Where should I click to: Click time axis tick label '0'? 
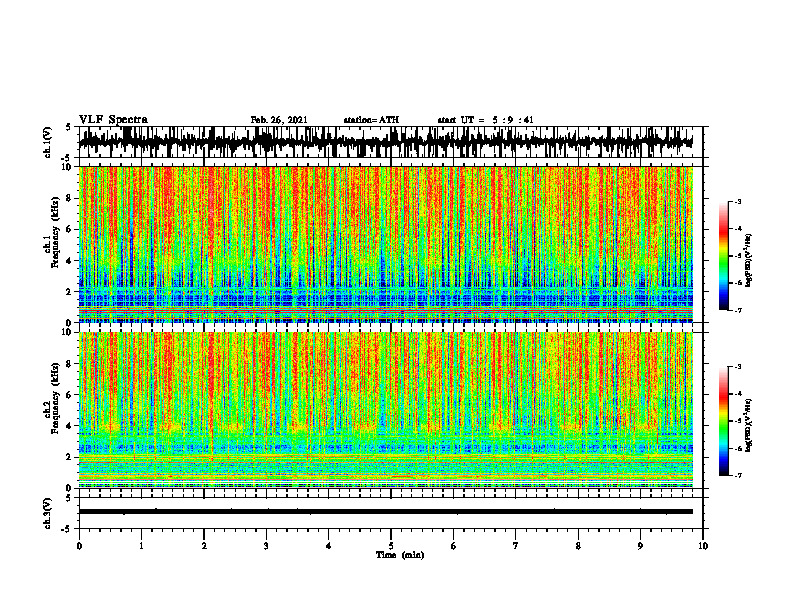point(79,546)
